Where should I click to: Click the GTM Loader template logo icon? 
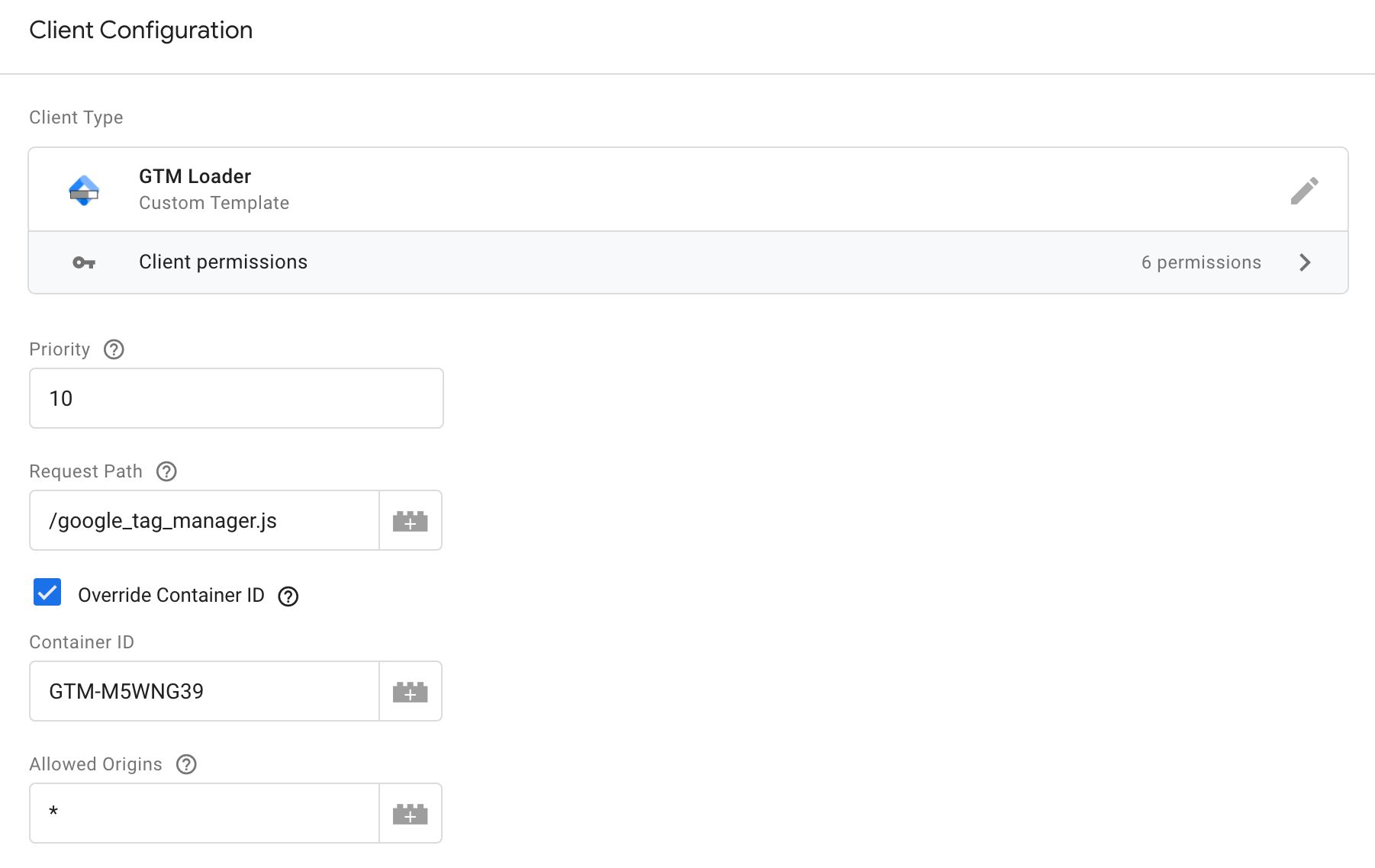(84, 190)
